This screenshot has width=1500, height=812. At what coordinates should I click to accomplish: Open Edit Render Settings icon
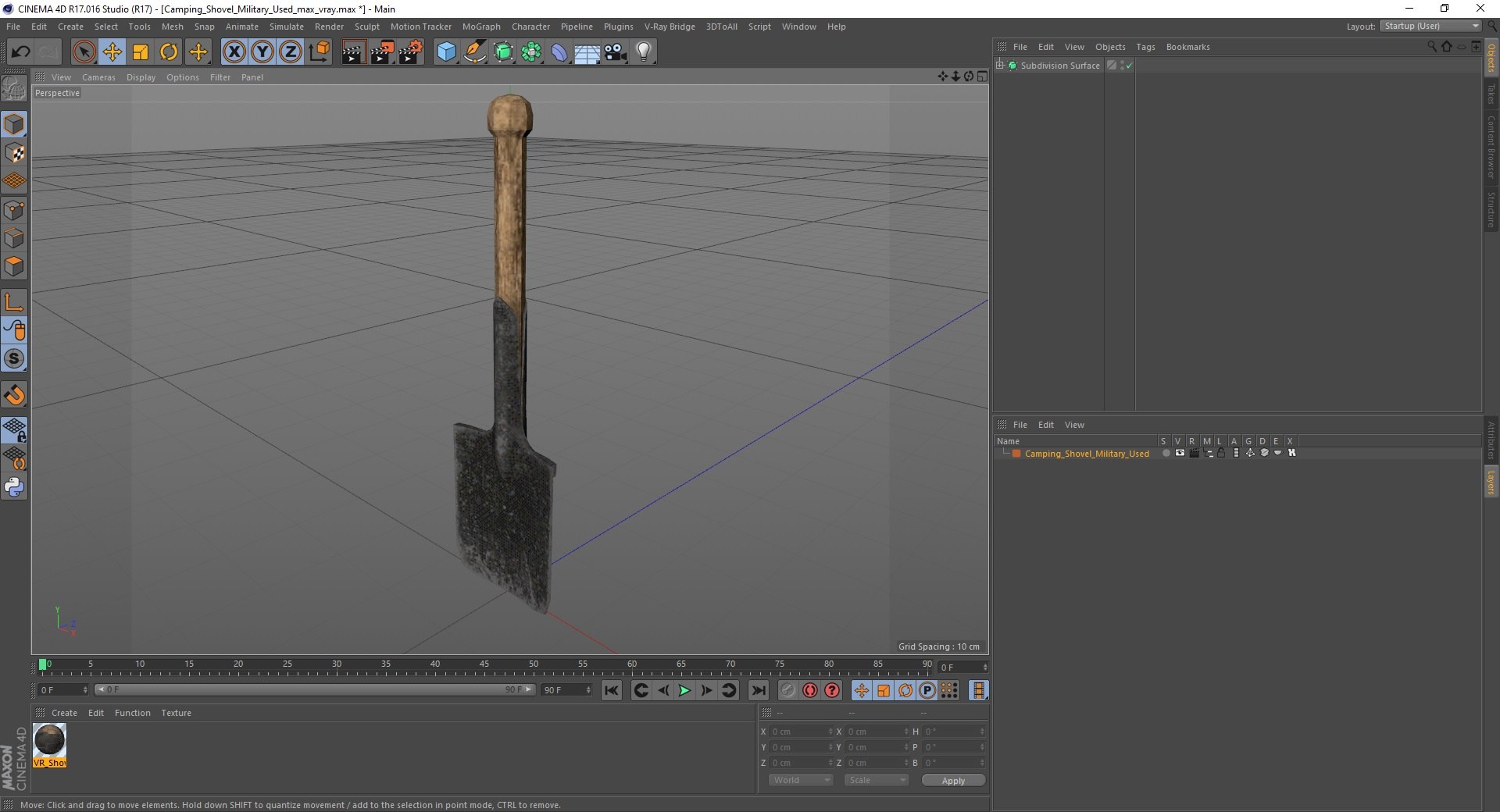click(411, 52)
